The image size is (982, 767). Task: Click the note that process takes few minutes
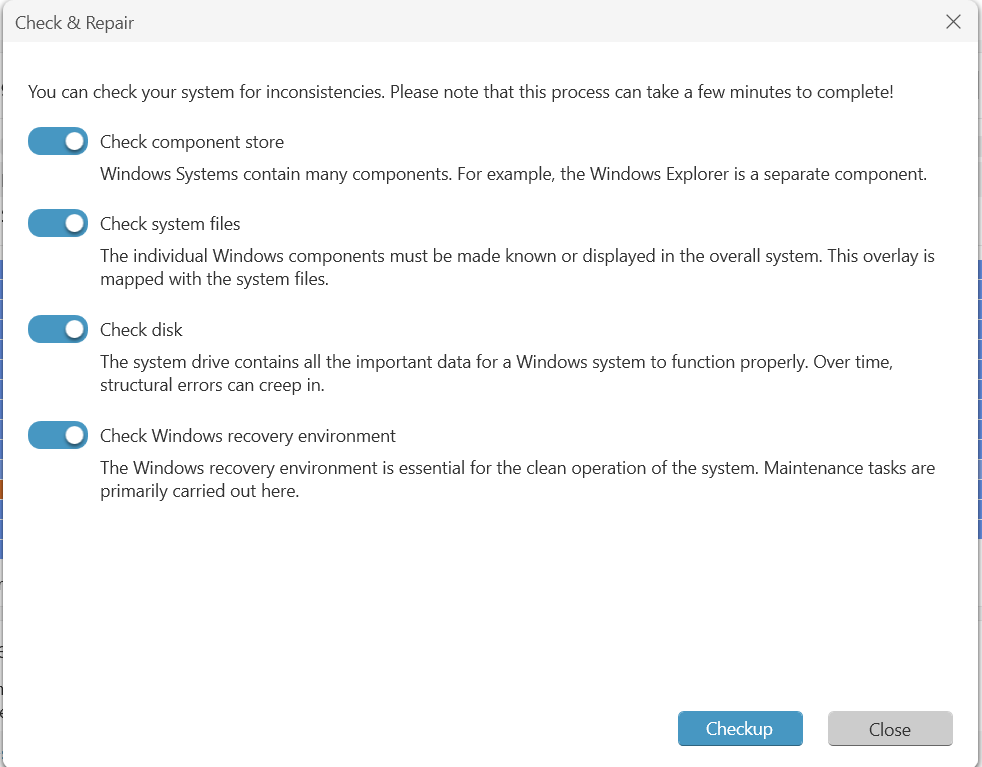[641, 92]
